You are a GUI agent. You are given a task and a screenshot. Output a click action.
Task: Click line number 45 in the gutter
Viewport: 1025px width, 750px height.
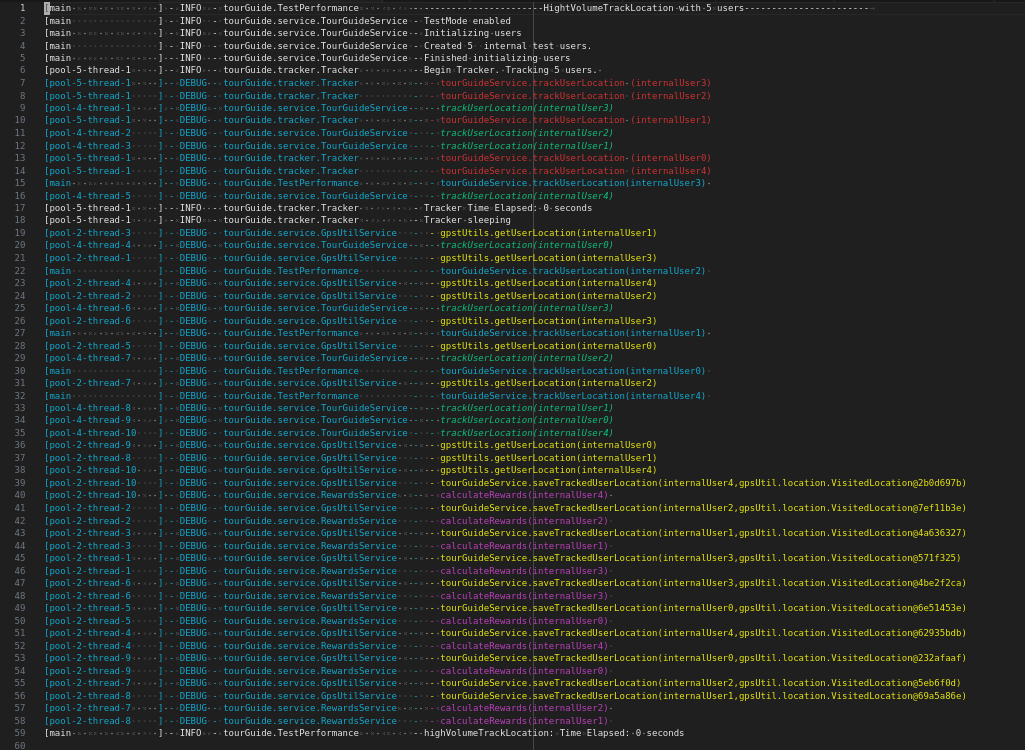click(20, 558)
